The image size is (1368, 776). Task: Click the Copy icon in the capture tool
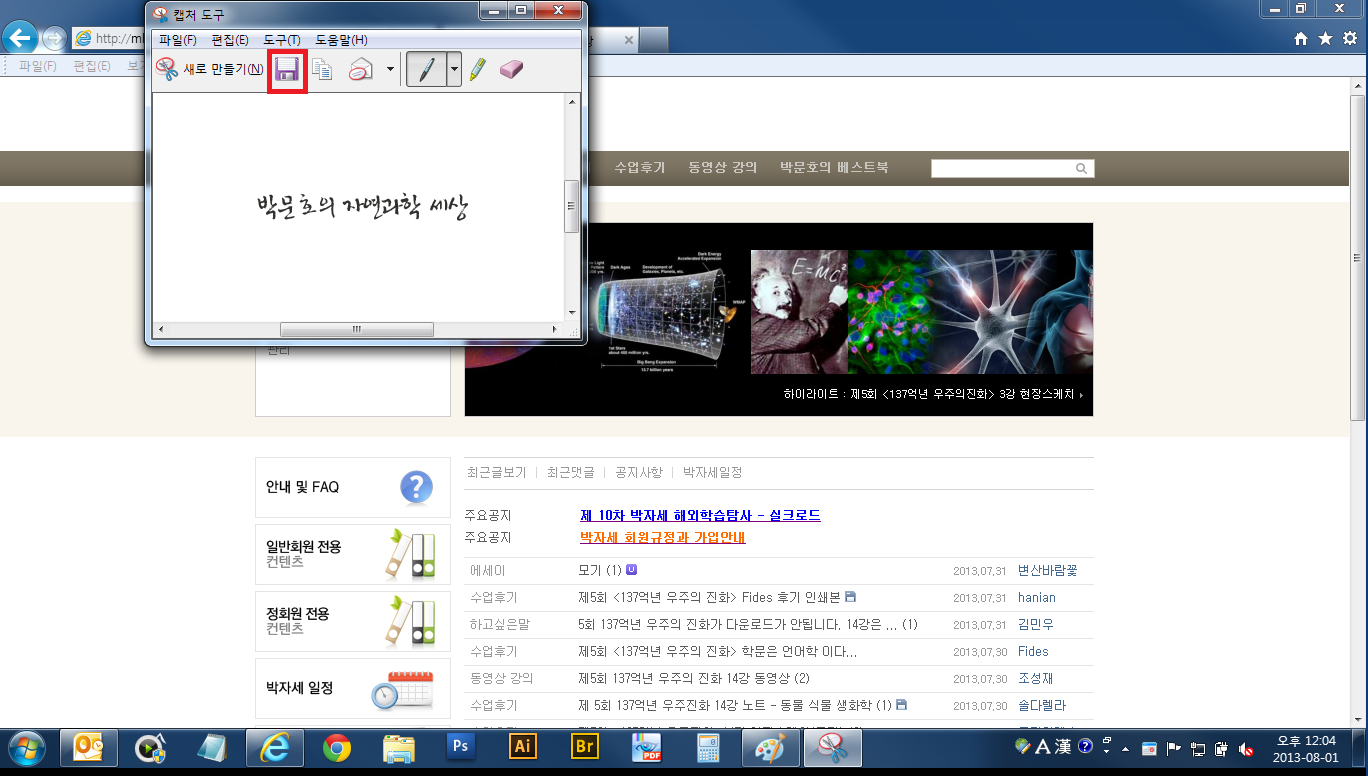[x=322, y=70]
